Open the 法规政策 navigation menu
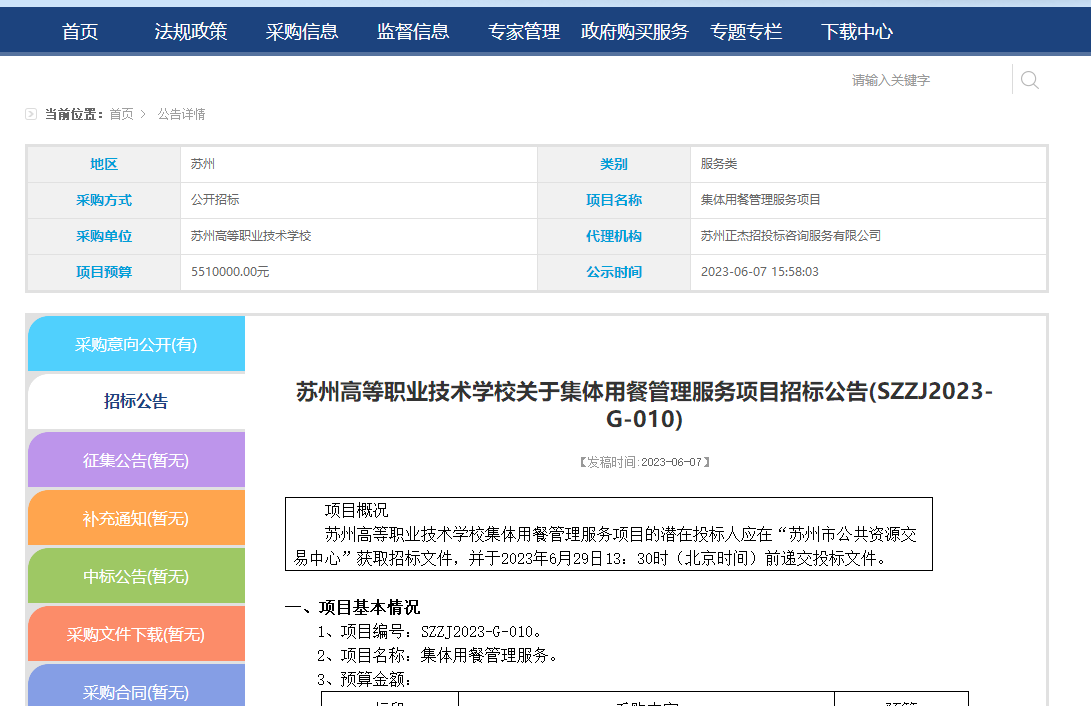 point(191,31)
